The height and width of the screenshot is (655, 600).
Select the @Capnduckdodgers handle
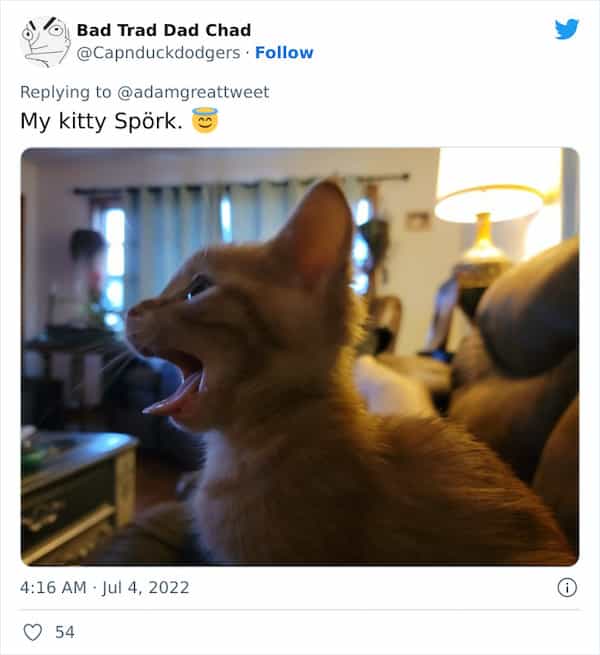pyautogui.click(x=159, y=53)
